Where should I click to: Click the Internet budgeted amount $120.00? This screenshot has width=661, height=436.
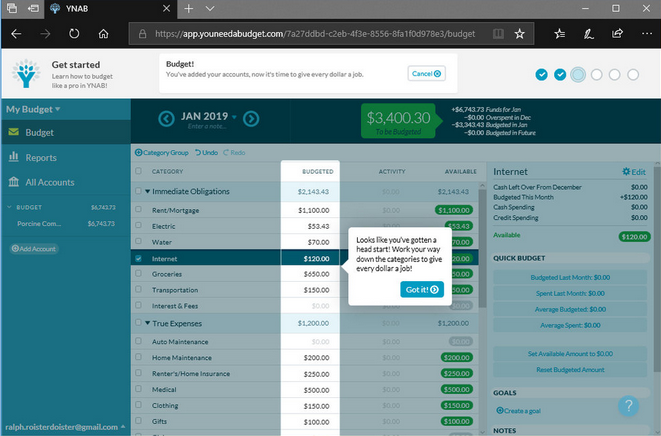point(316,258)
